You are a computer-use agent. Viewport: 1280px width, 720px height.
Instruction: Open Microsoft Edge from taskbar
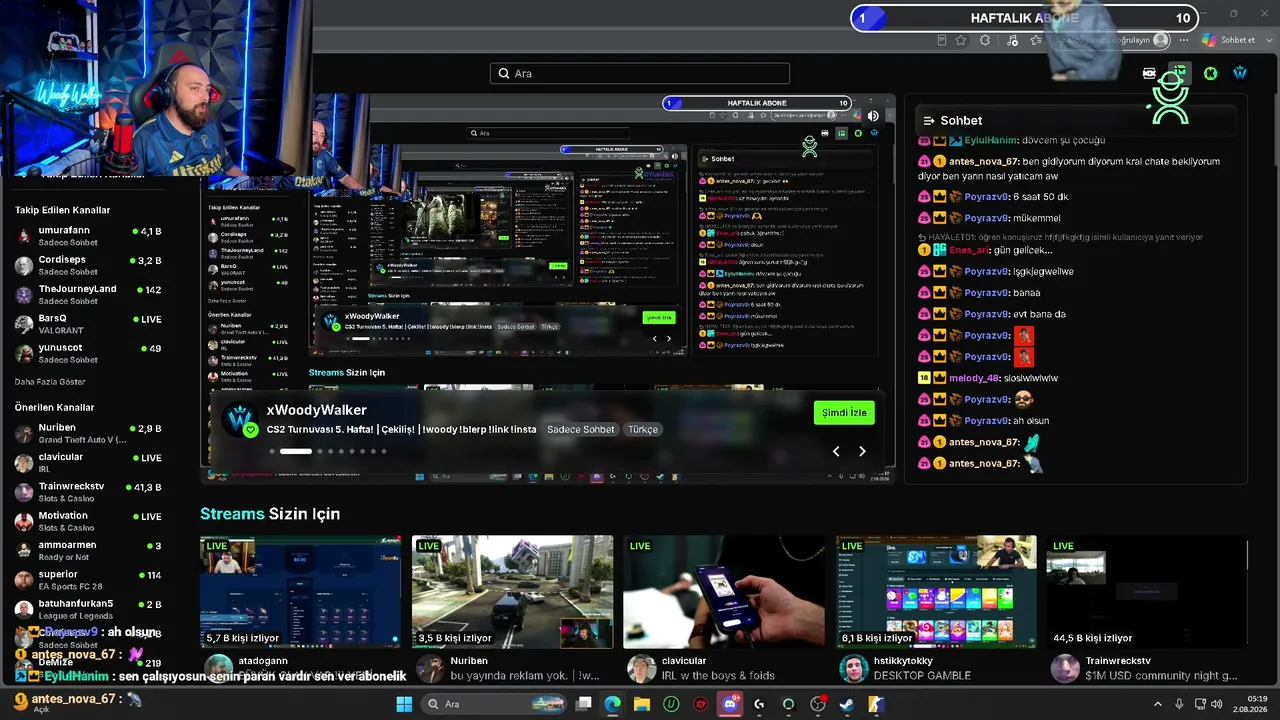click(612, 704)
